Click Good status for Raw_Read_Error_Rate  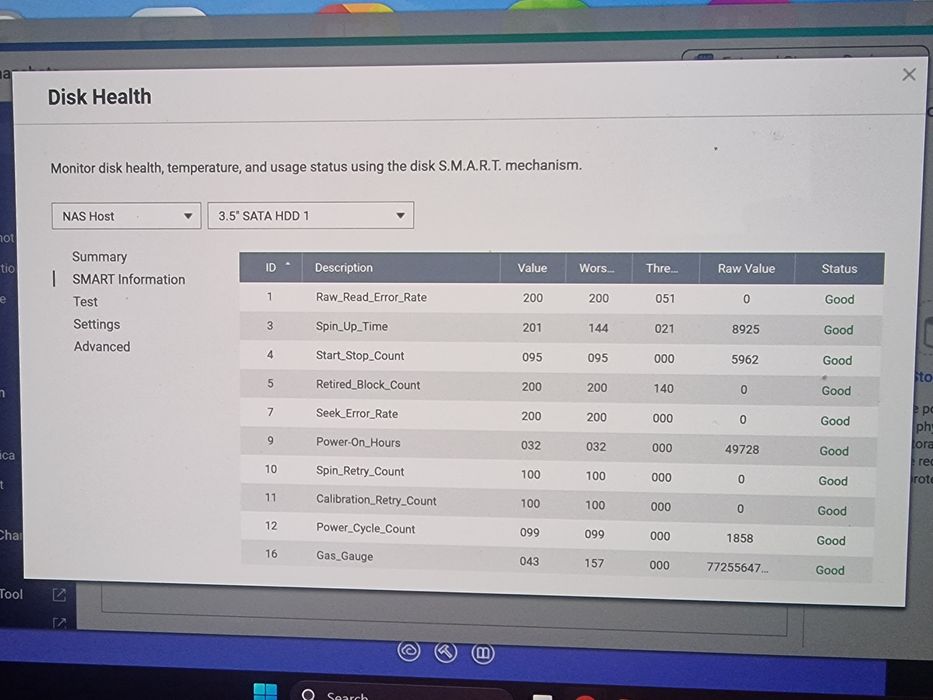(x=839, y=299)
